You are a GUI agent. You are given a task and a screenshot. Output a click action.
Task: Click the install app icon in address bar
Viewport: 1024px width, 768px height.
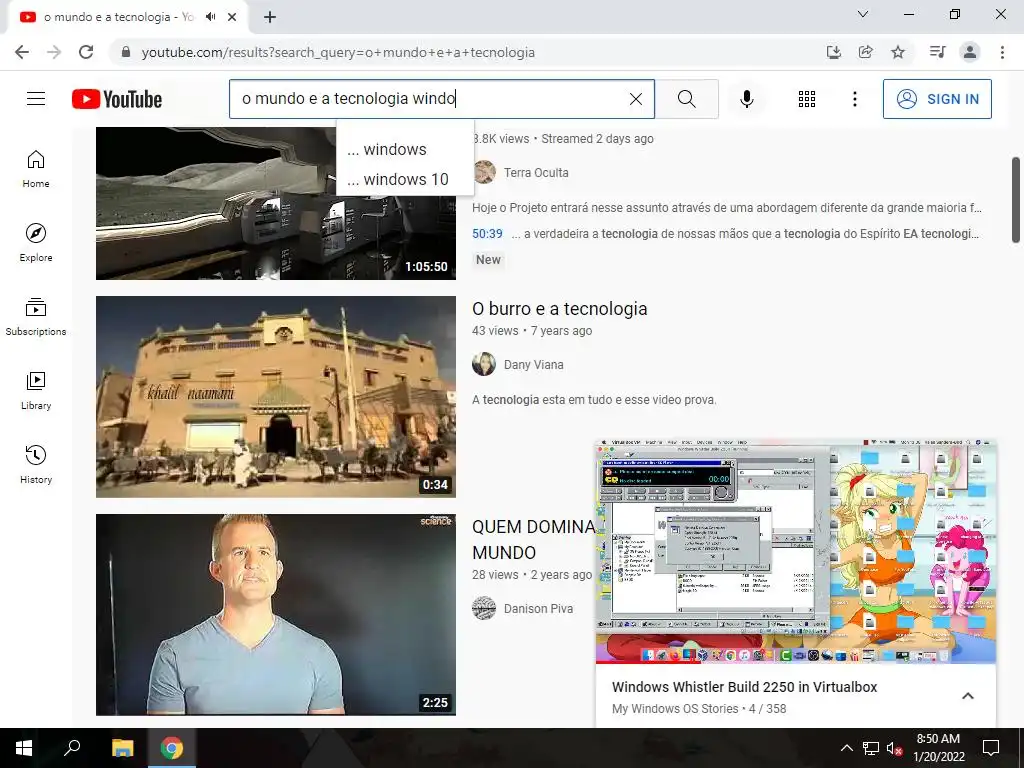833,52
